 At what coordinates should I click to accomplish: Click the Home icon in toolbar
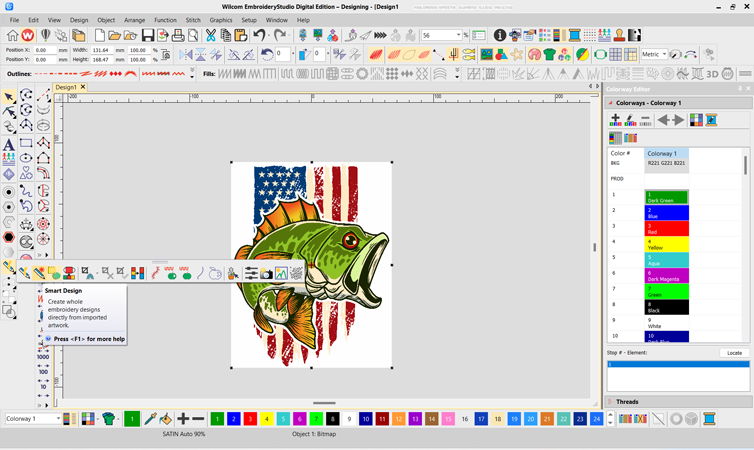[13, 35]
